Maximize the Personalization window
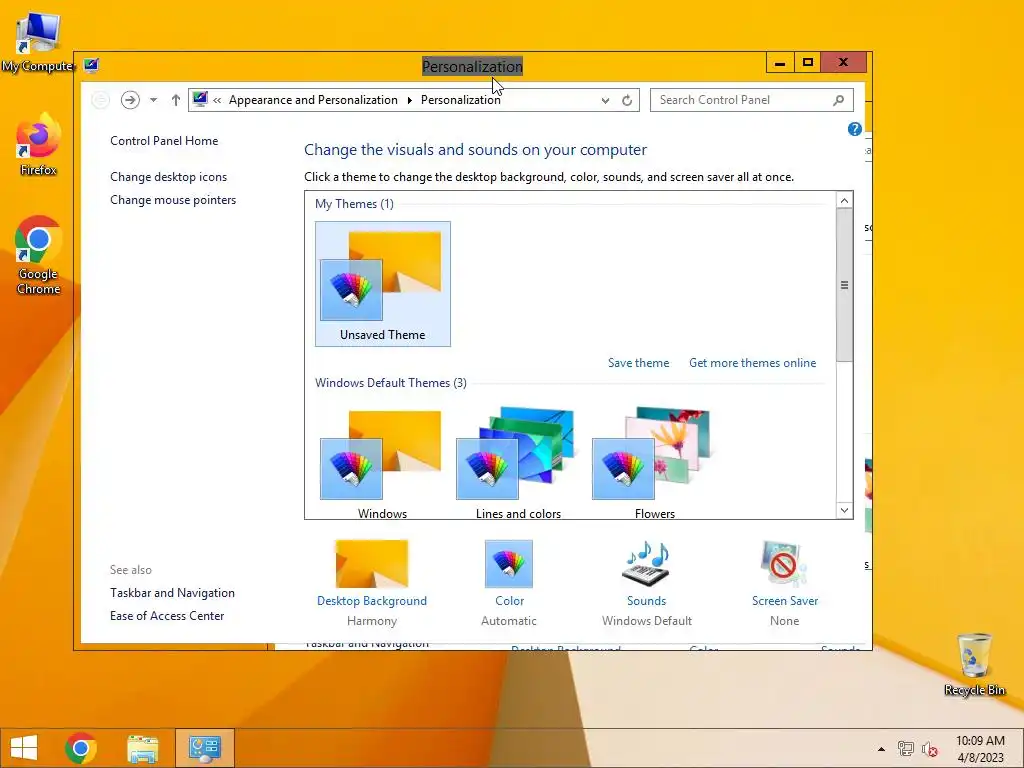Screen dimensions: 1024x768 [808, 63]
